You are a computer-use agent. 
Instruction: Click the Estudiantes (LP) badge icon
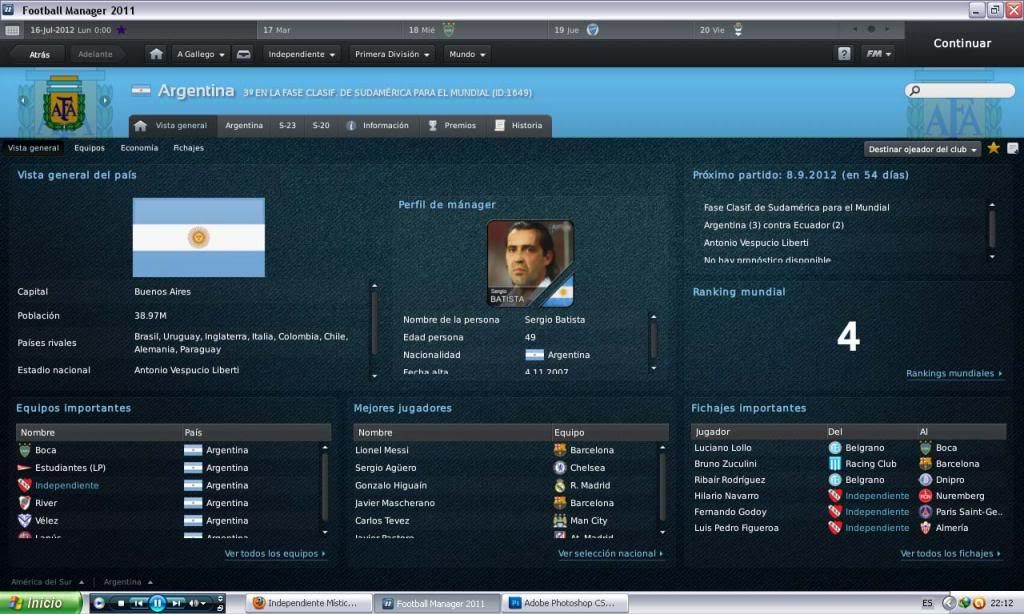[24, 468]
